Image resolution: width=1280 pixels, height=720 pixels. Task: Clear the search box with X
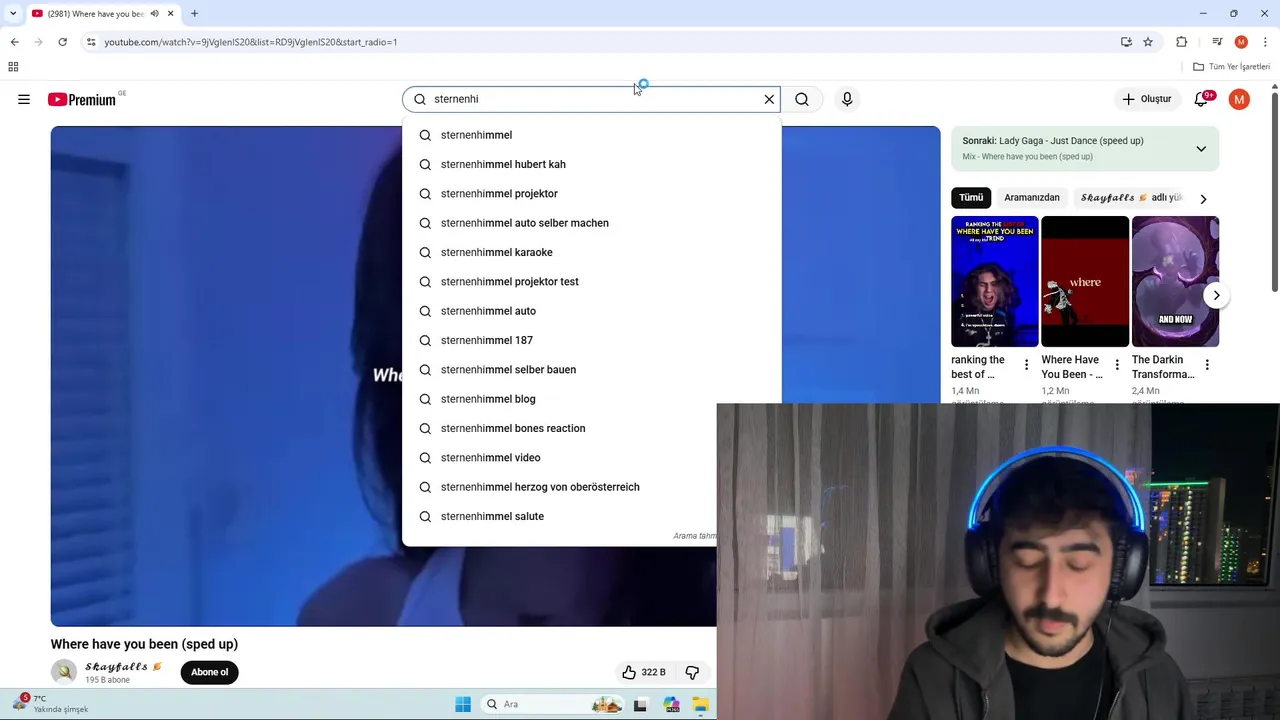[x=769, y=99]
